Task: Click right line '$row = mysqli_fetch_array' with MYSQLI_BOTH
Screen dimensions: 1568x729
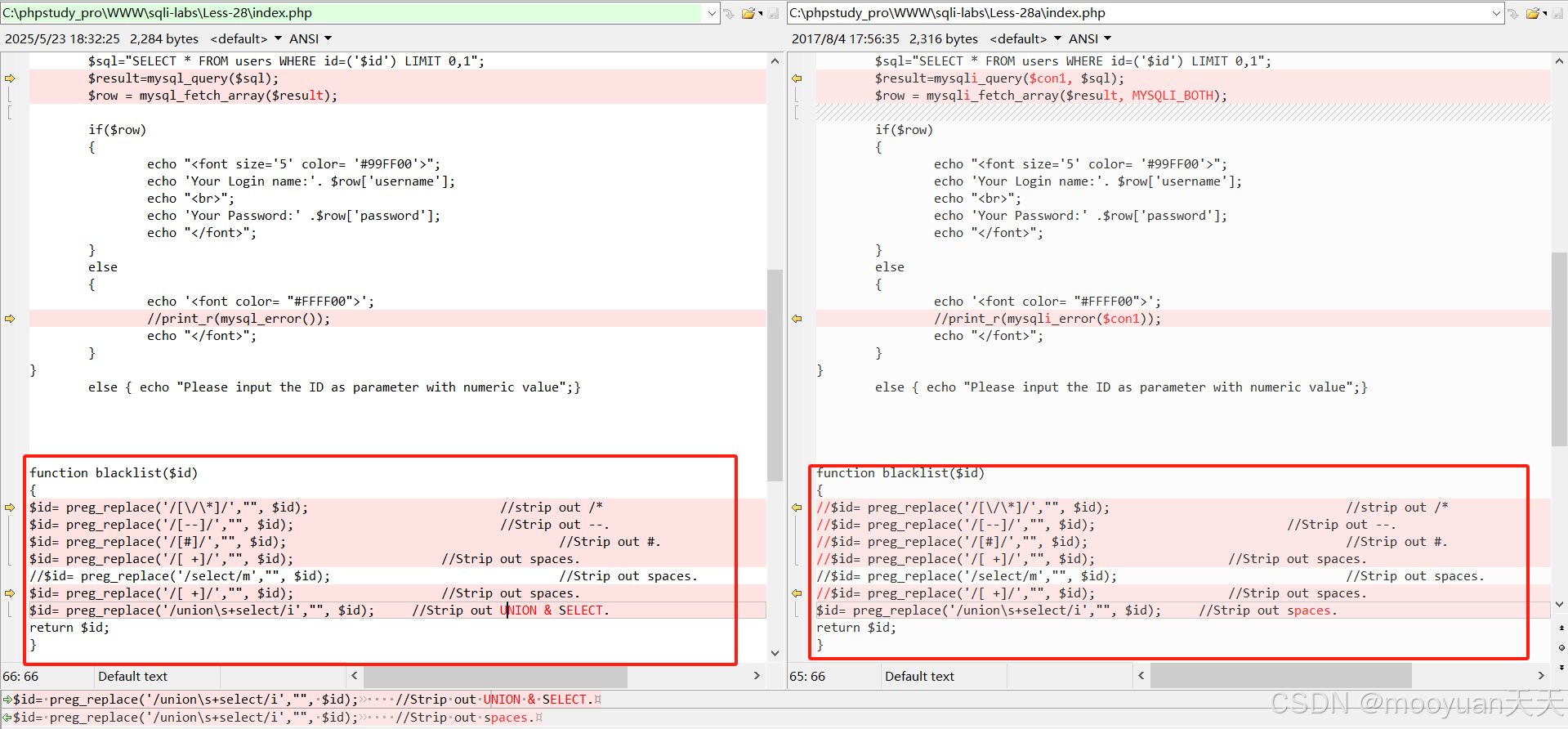Action: pyautogui.click(x=1052, y=96)
